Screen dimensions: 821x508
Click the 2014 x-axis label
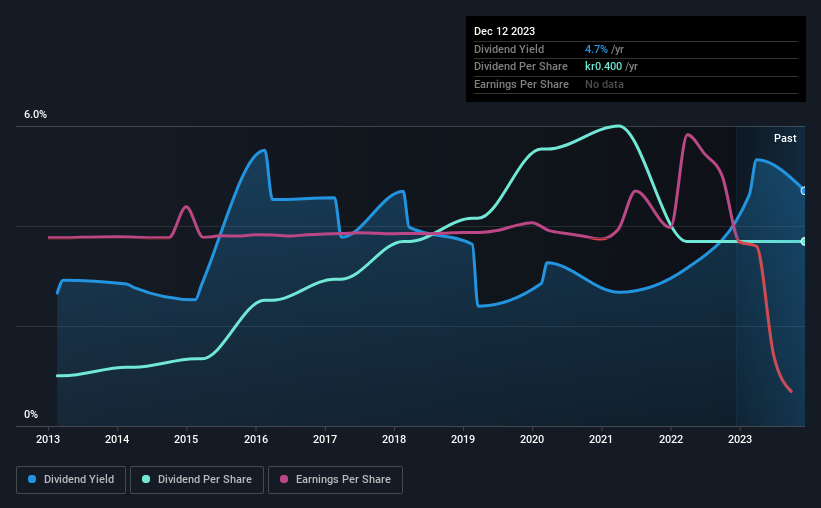click(x=117, y=439)
